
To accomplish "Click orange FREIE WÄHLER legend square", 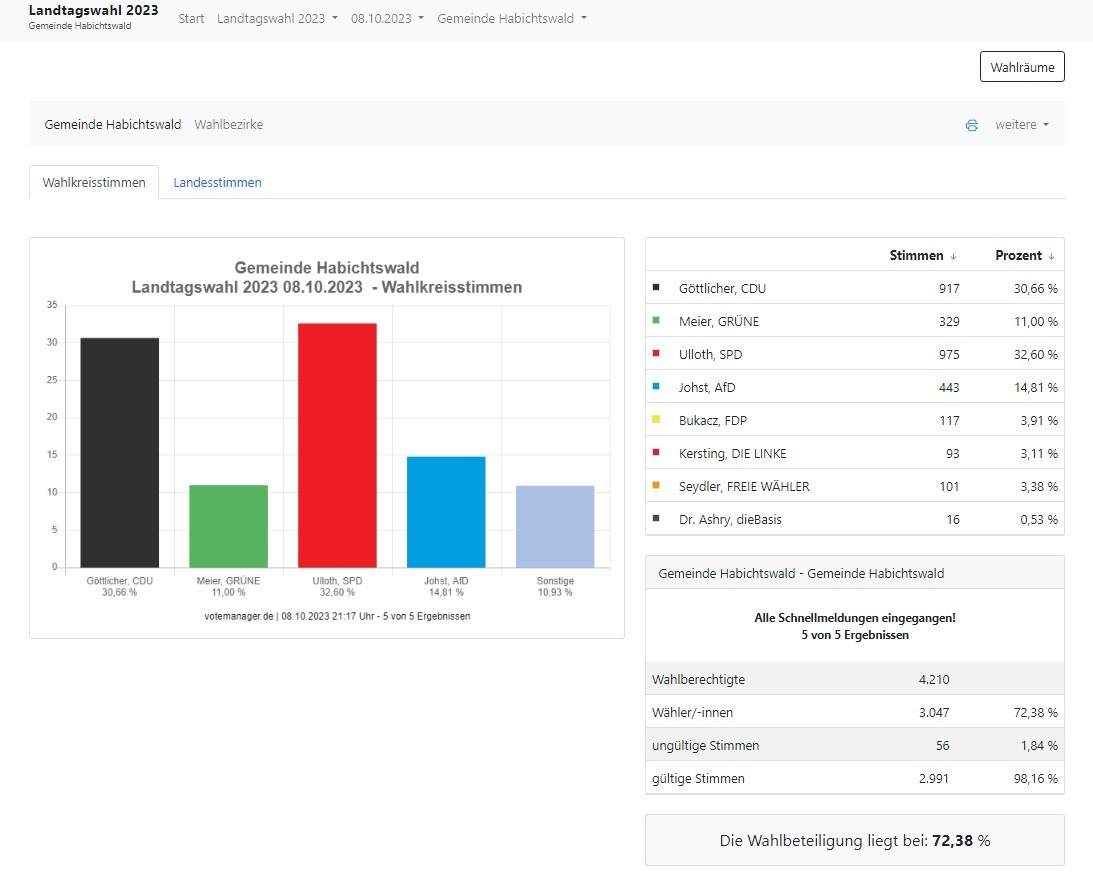I will (x=656, y=486).
